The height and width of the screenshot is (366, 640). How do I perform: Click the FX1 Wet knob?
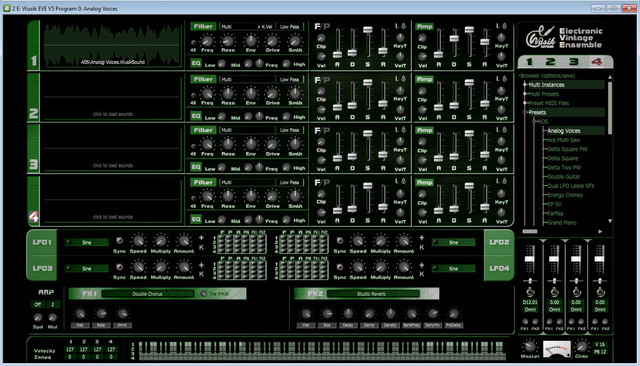(80, 313)
